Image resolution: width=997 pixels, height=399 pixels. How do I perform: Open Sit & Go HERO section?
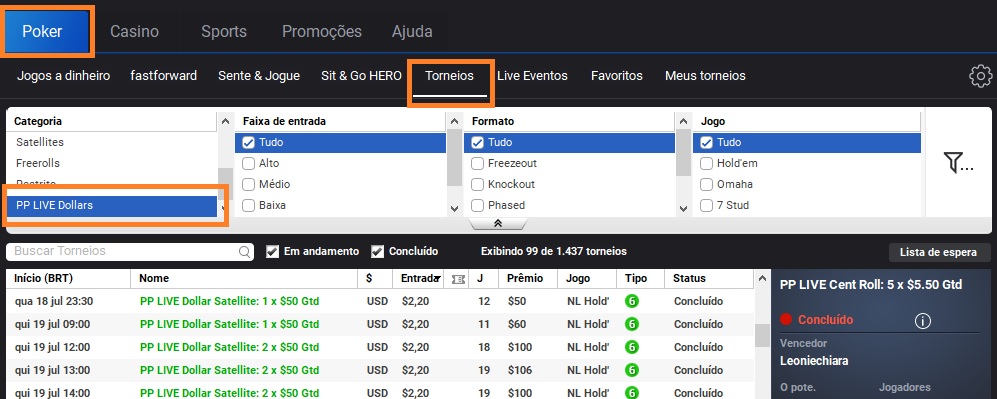click(x=361, y=76)
